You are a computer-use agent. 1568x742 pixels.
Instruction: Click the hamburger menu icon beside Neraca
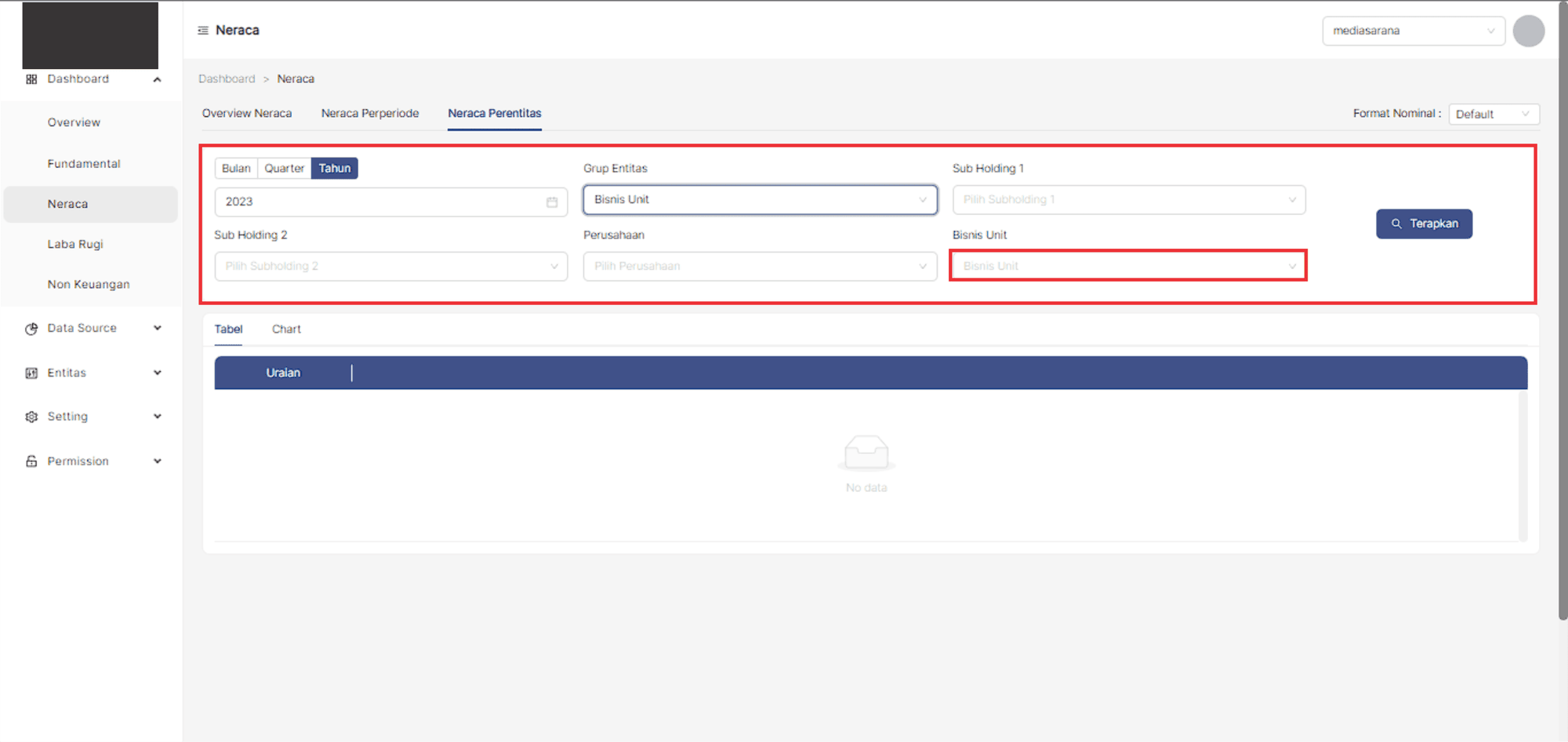pos(203,31)
